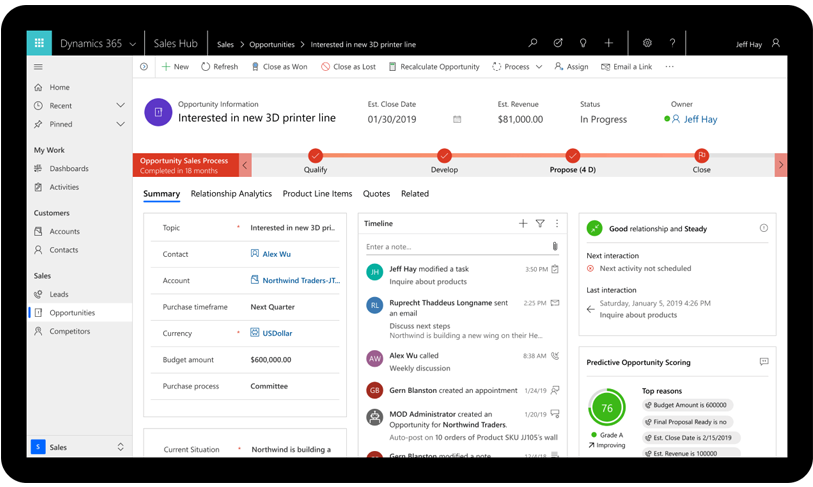This screenshot has height=487, width=813.
Task: Click the paperclip attach icon in note box
Action: [555, 246]
